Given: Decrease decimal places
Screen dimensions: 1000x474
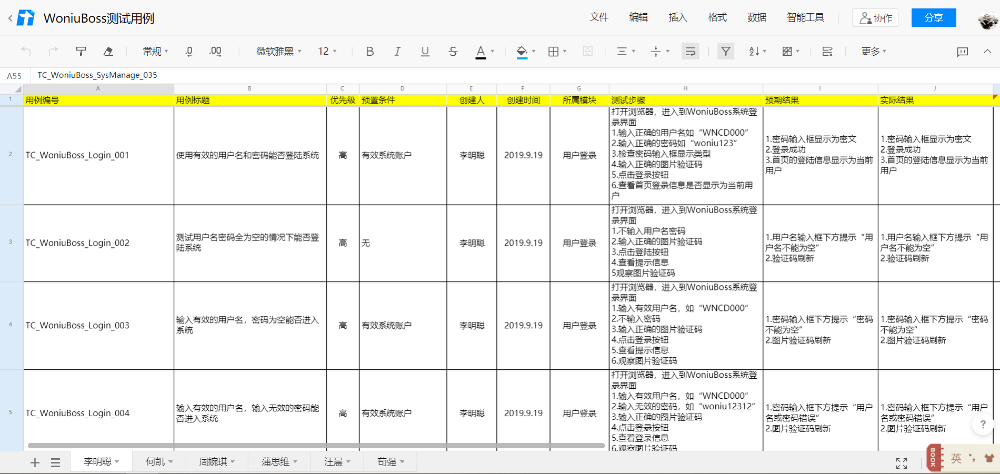Looking at the screenshot, I should coord(189,52).
